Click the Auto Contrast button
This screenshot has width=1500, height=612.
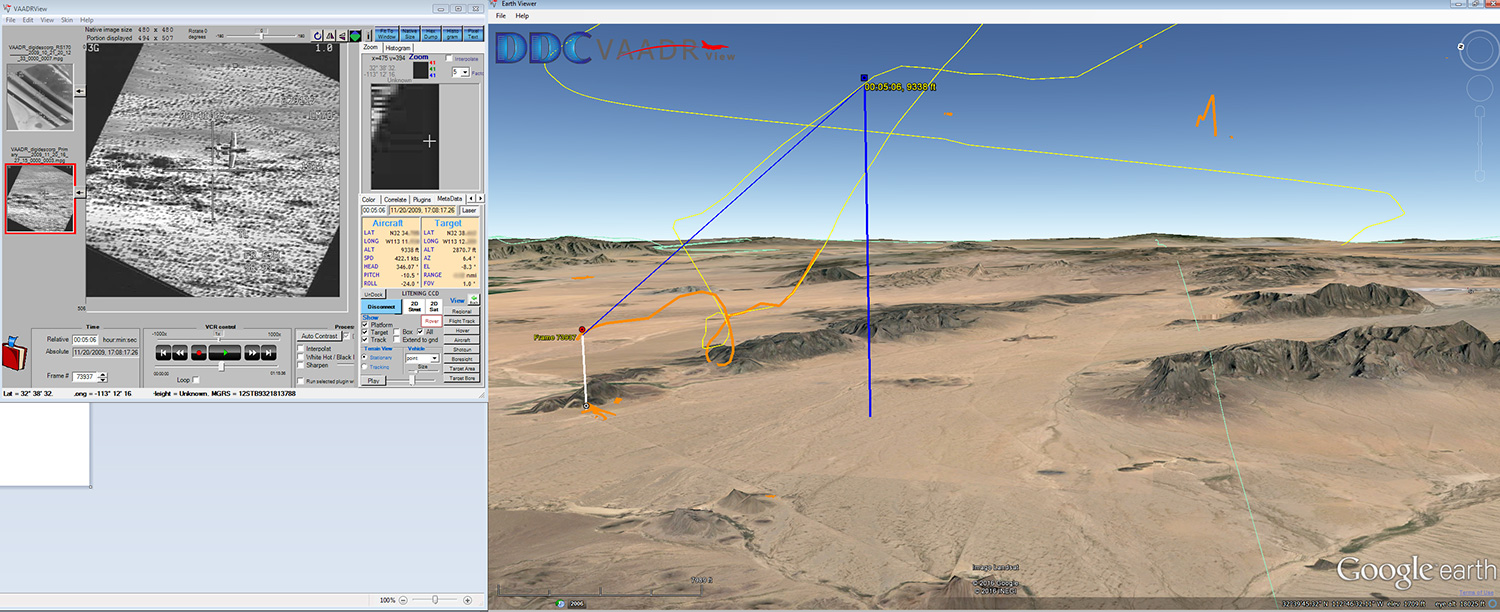(x=318, y=336)
